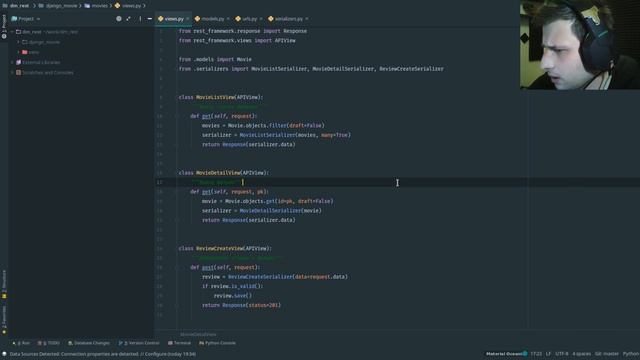
Task: Hide the Project panel with the minus icon
Action: [150, 19]
